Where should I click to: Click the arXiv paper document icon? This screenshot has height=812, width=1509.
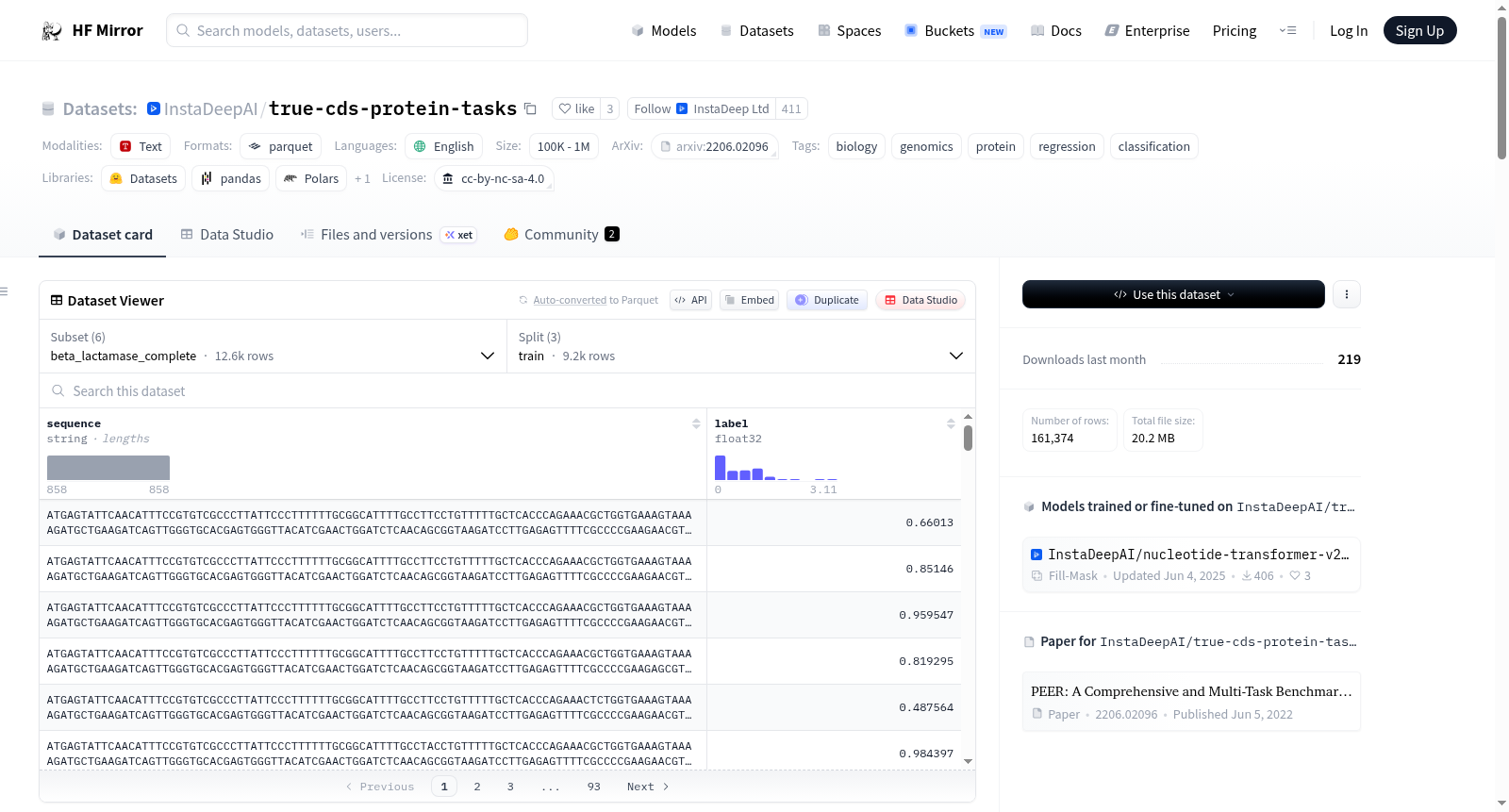pos(666,147)
